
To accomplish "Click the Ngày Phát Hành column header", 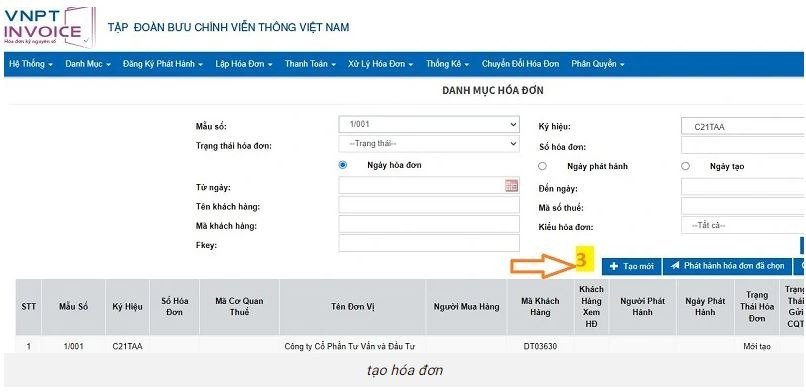I will (x=705, y=307).
